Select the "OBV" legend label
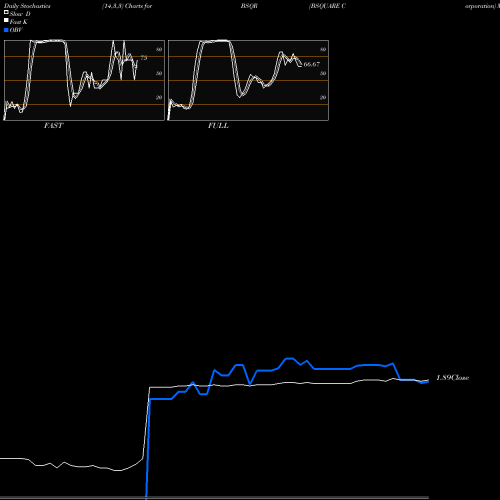This screenshot has height=500, width=500. [x=16, y=30]
